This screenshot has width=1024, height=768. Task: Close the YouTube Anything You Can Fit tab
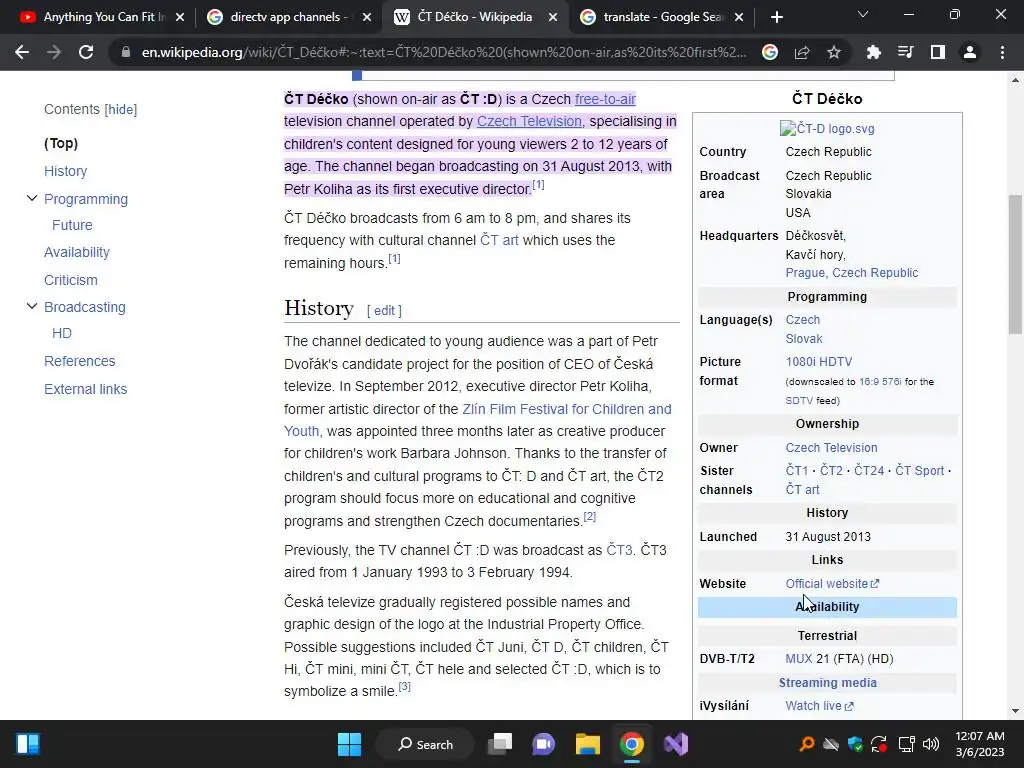pyautogui.click(x=180, y=17)
